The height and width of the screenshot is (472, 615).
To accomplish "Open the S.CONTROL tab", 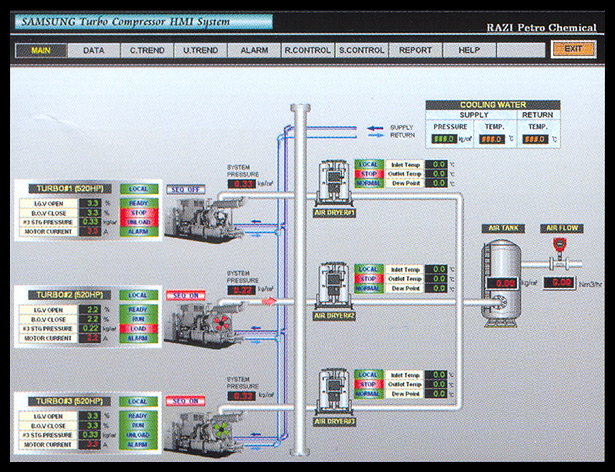I will [362, 51].
